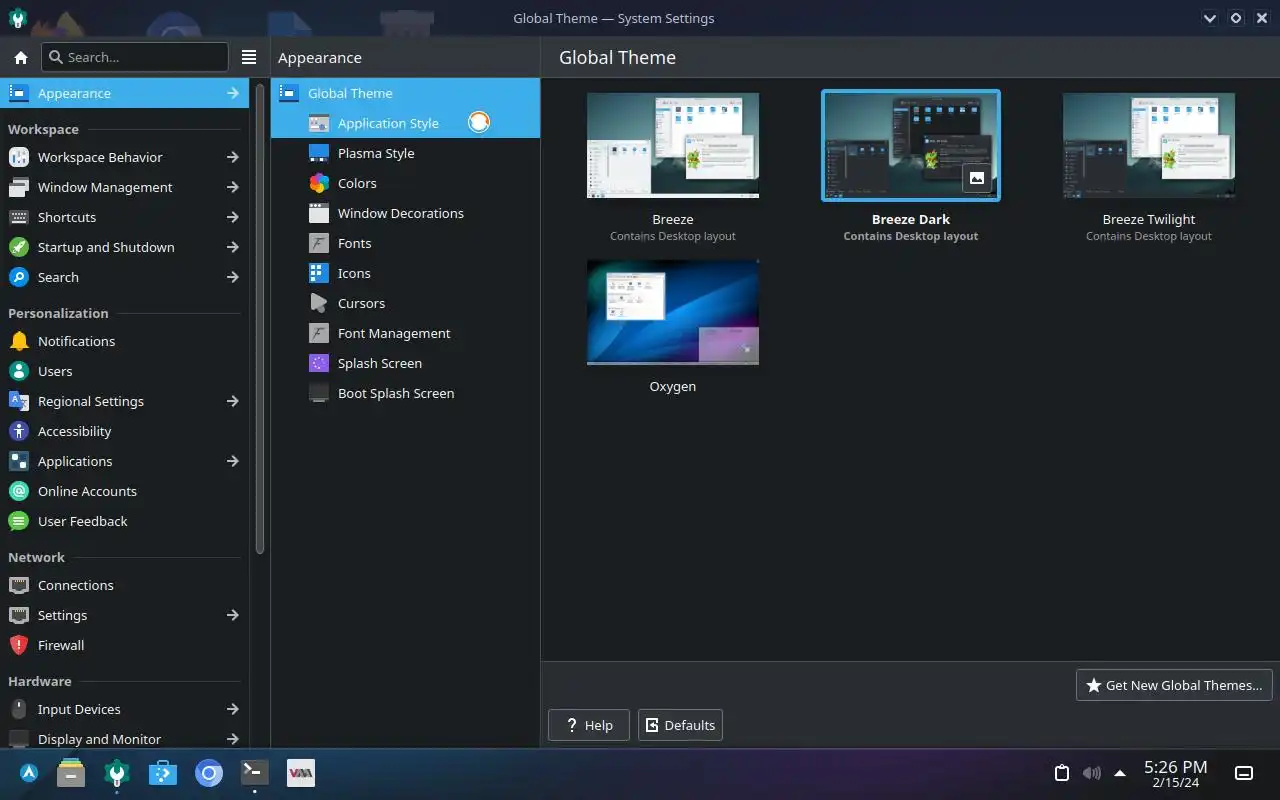Open the Discover store in the taskbar
This screenshot has width=1280, height=800.
click(163, 772)
